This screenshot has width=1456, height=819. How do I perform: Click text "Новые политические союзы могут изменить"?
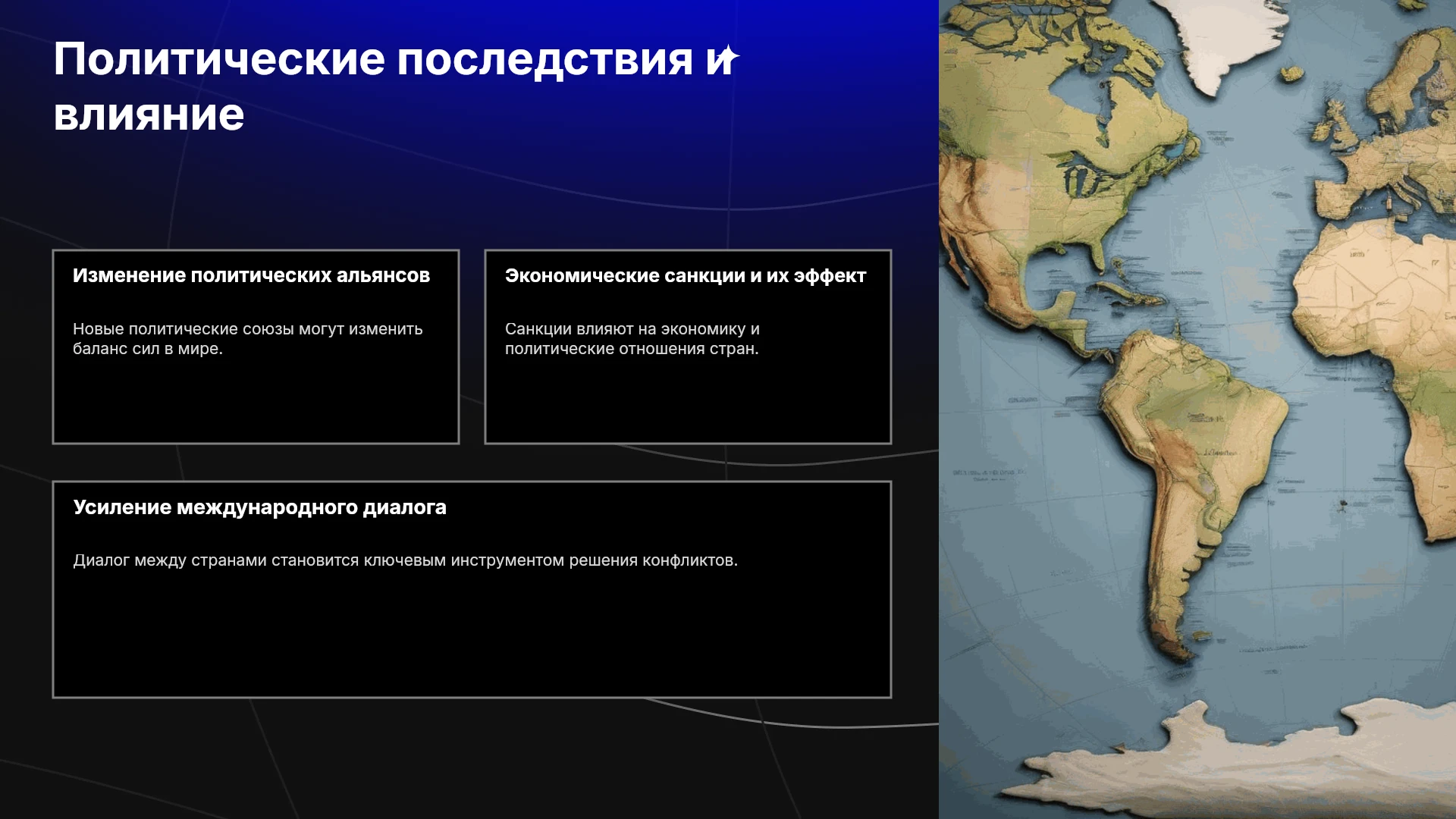[248, 329]
